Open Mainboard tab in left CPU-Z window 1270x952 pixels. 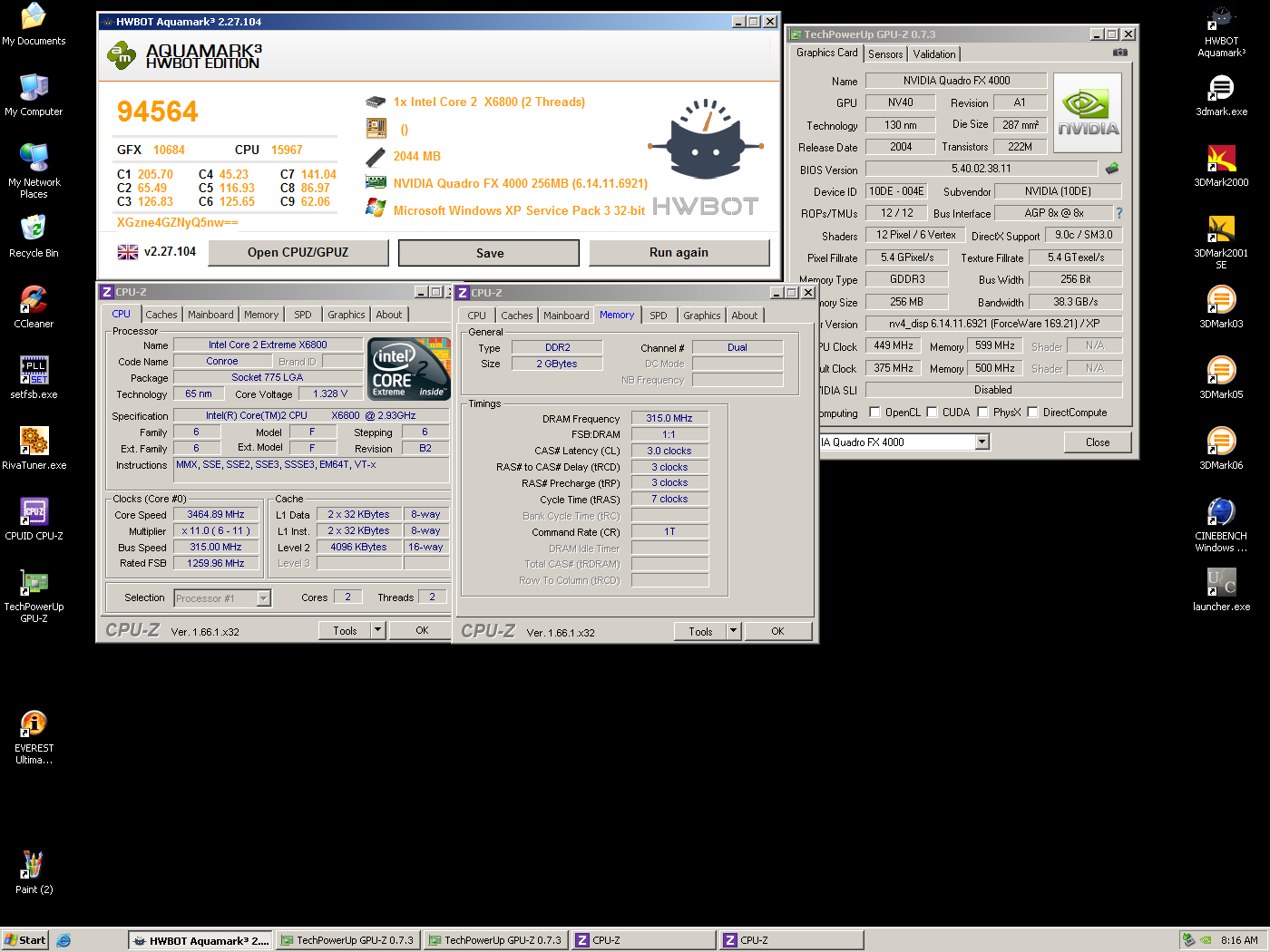coord(210,315)
